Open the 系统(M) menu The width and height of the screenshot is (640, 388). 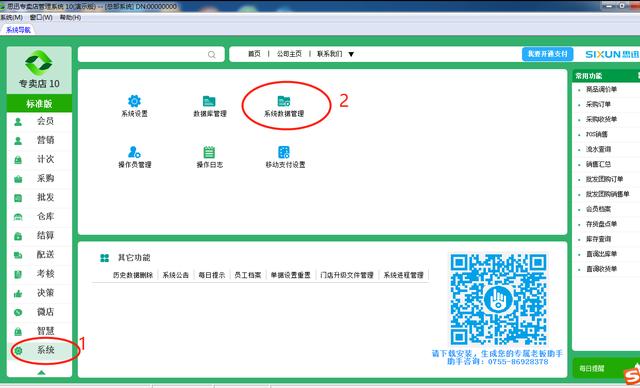(11, 18)
